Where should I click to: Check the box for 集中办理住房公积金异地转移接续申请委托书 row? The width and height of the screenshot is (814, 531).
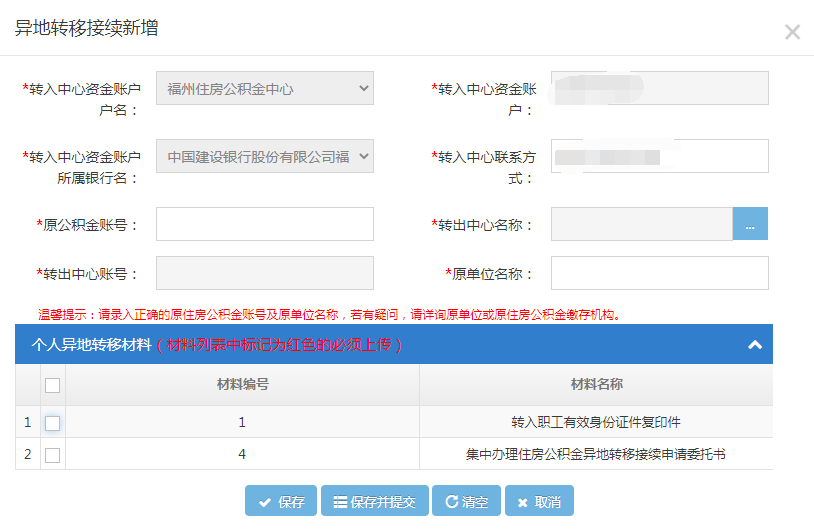click(x=52, y=455)
